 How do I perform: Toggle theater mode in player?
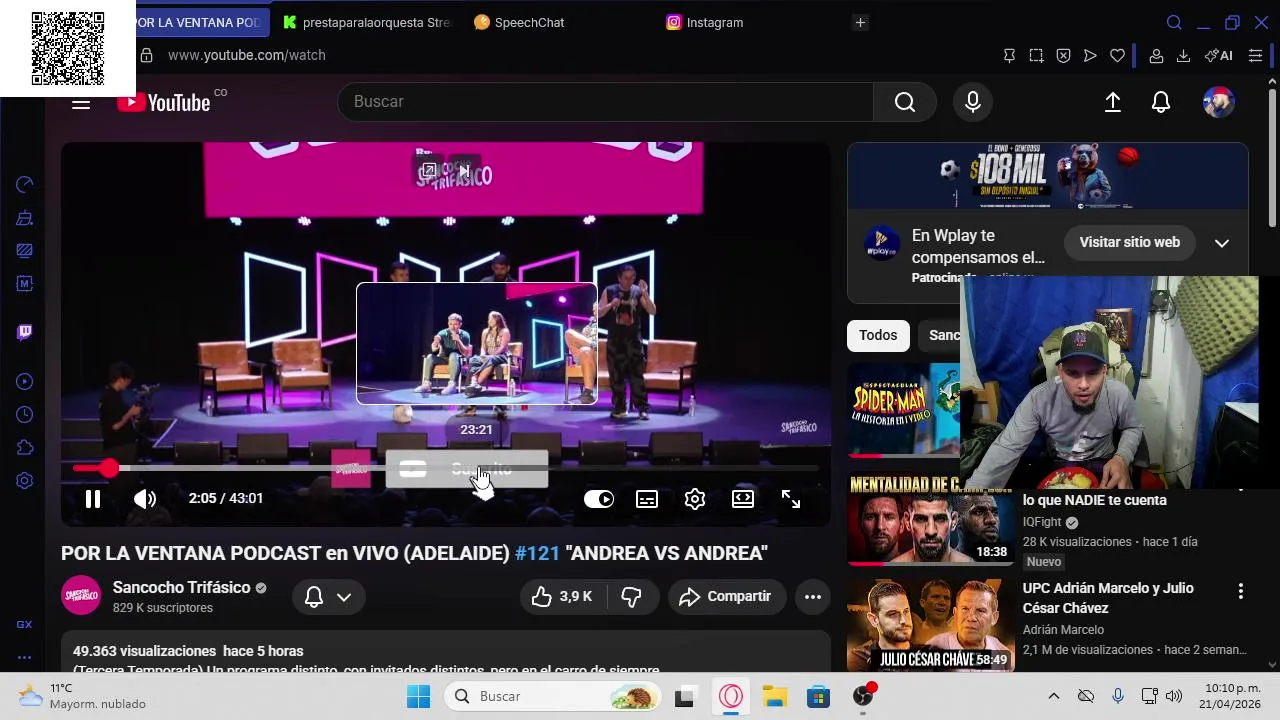(x=743, y=499)
